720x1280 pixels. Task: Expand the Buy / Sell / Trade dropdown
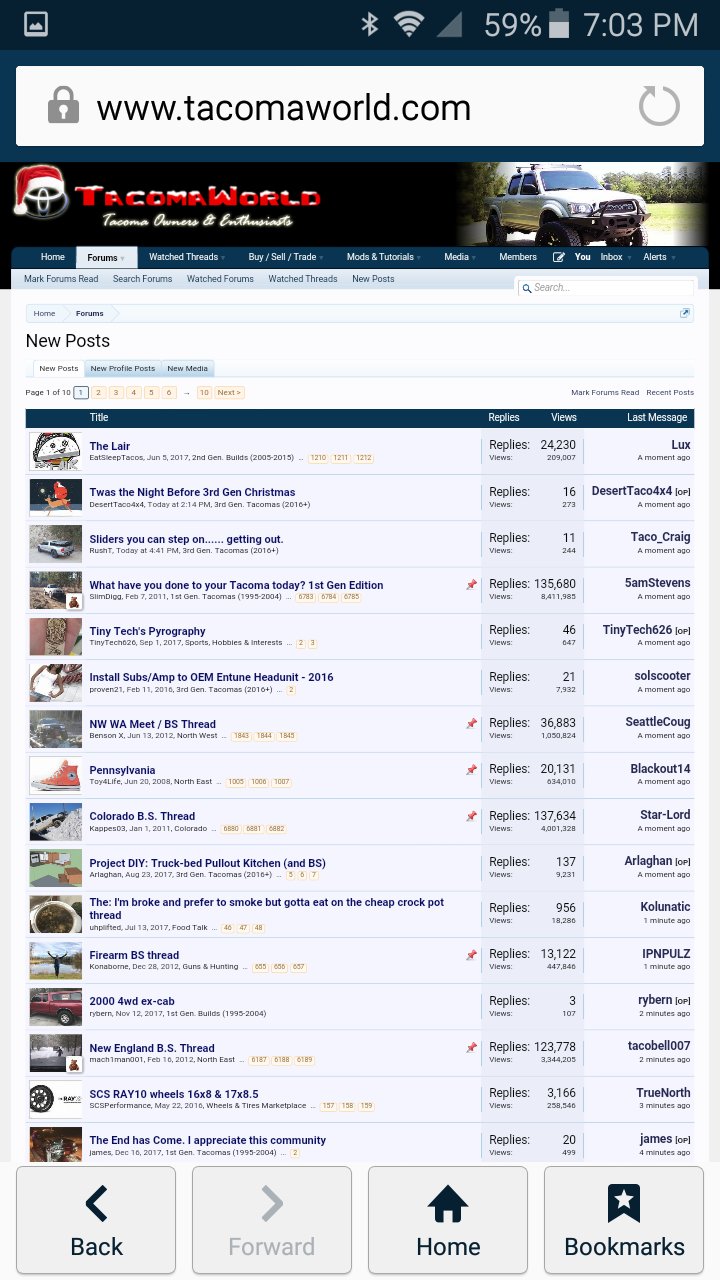322,258
